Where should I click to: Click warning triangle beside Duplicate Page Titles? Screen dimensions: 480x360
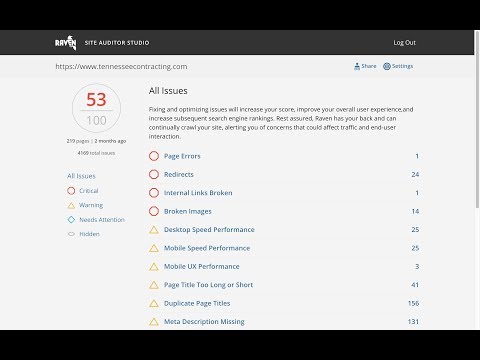(154, 303)
